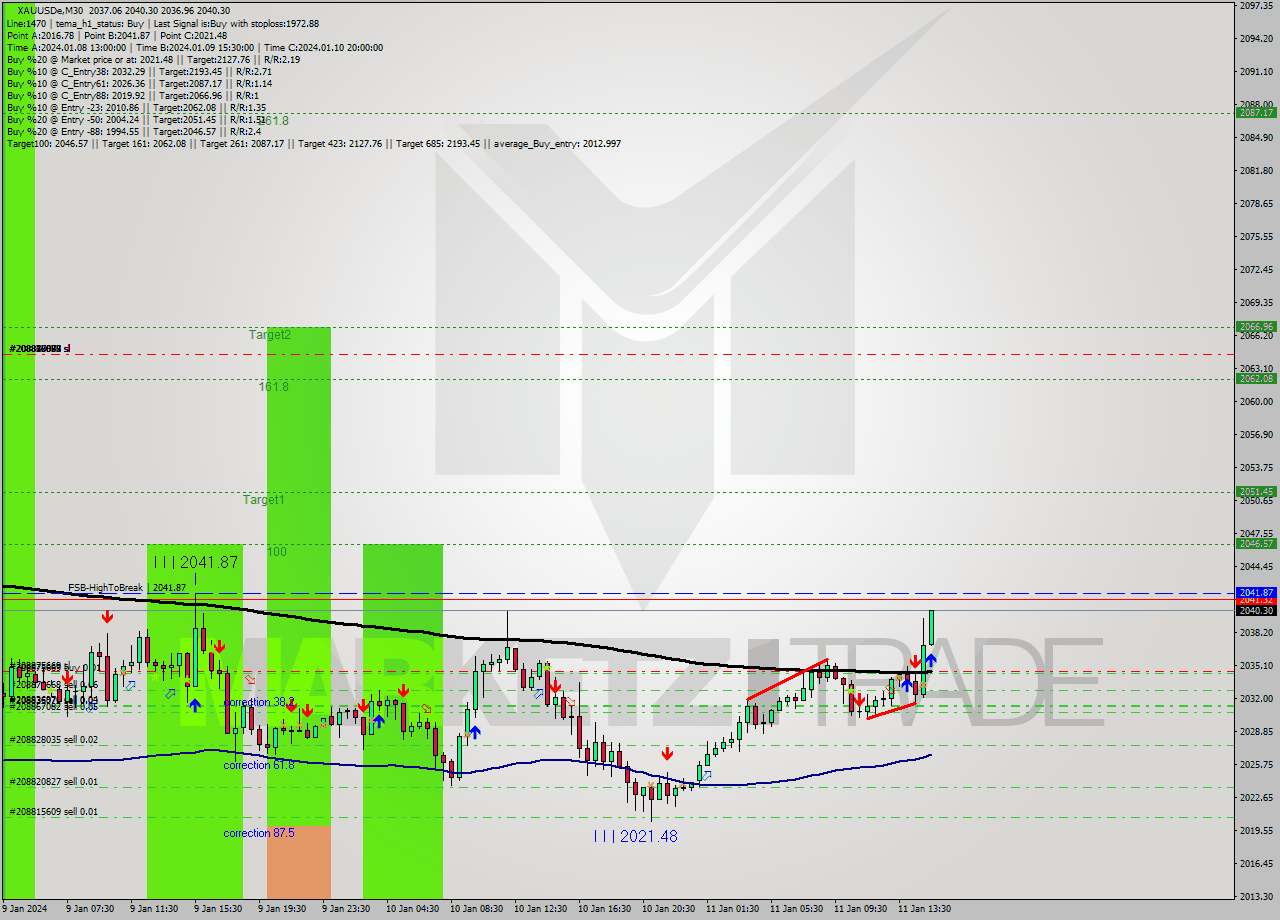Select order '#208828035 sell 0.02' label
This screenshot has width=1280, height=920.
(54, 740)
